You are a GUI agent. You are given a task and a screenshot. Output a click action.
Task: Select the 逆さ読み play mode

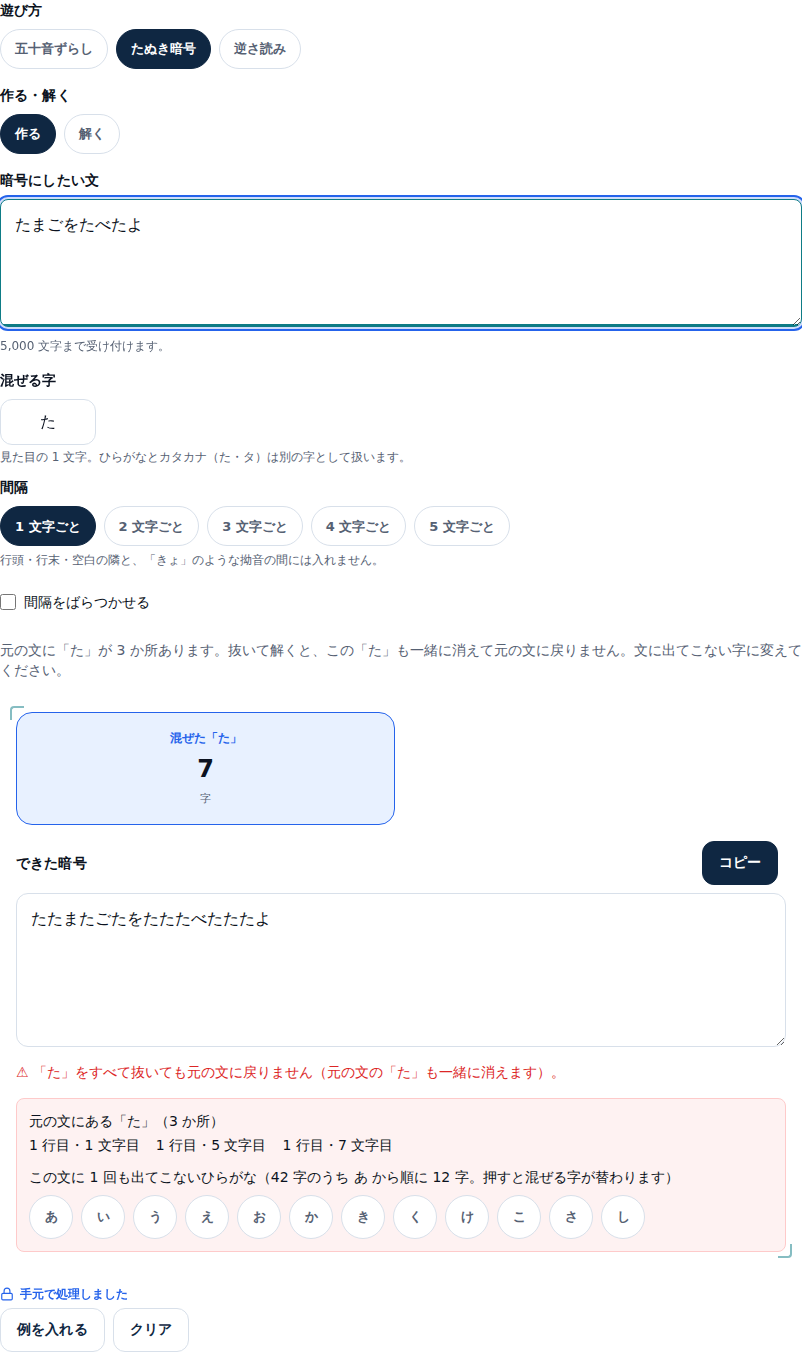click(260, 49)
